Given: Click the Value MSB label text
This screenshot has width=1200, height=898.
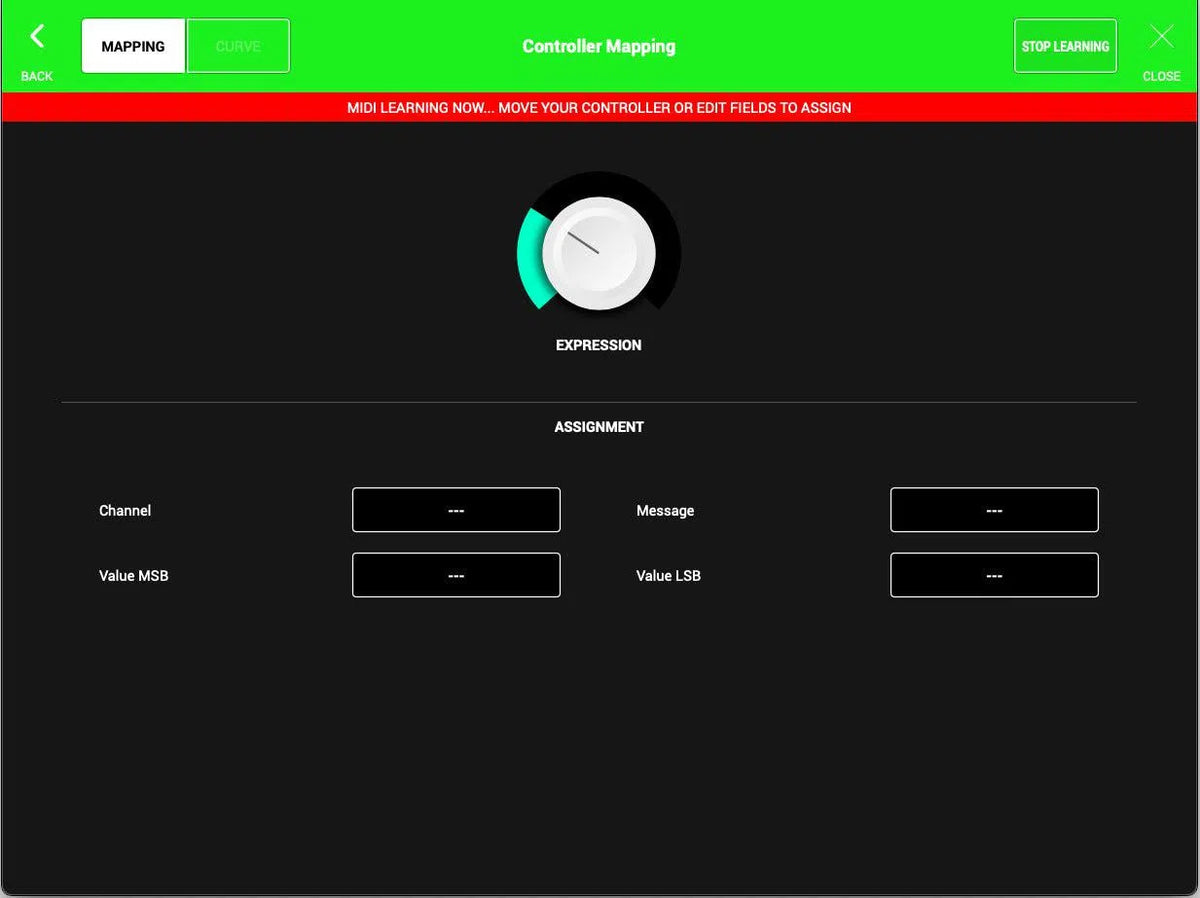Looking at the screenshot, I should (x=133, y=575).
